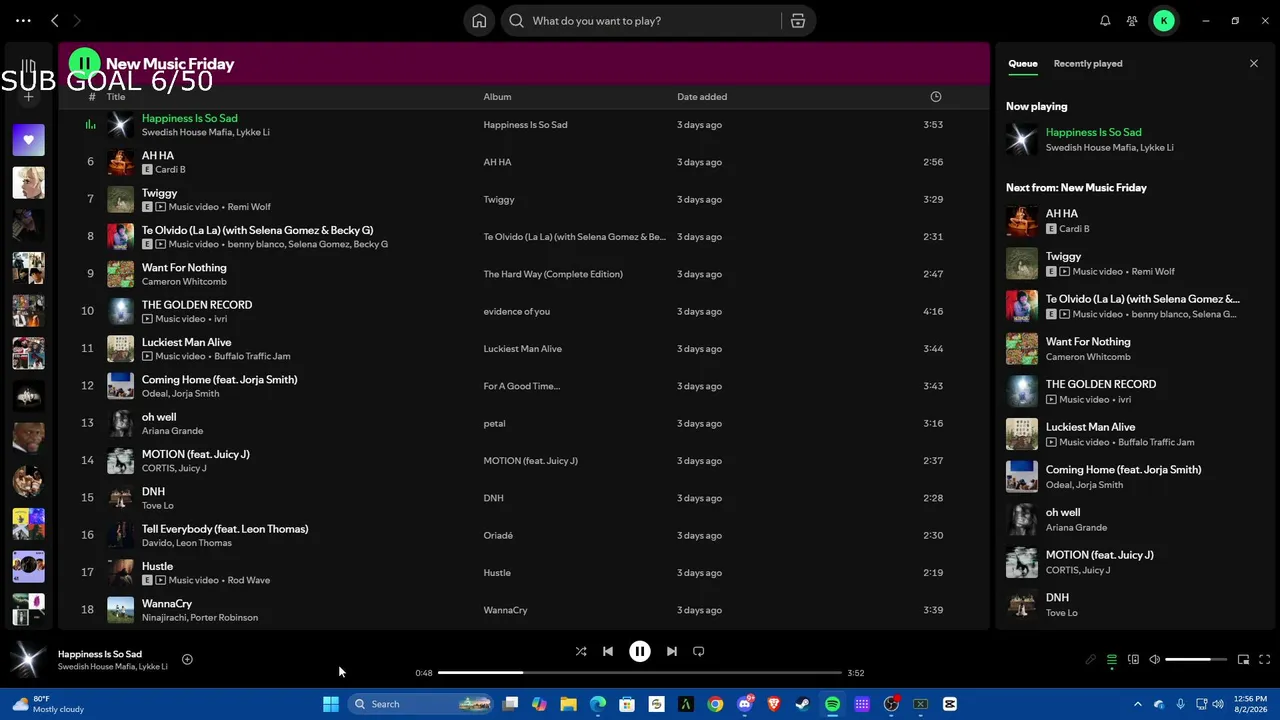Open the now-playing cover art in the bottom bar

click(28, 660)
